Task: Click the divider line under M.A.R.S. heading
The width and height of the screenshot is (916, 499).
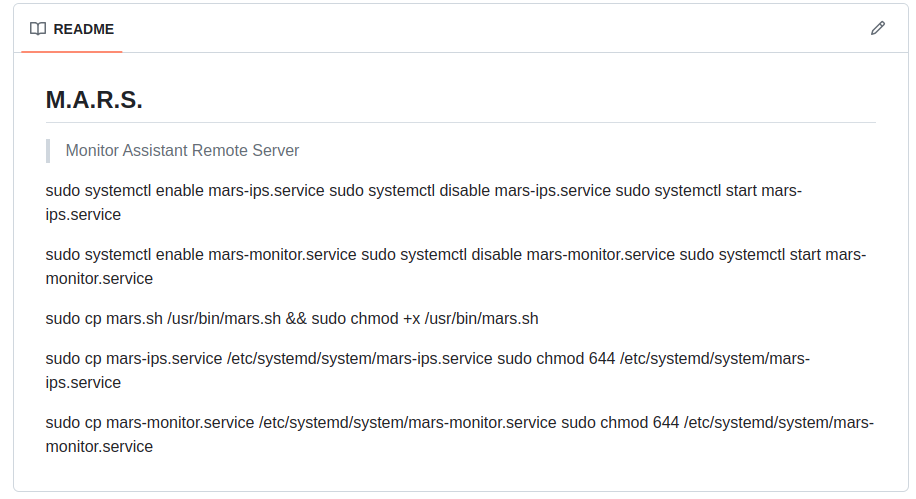Action: tap(460, 123)
